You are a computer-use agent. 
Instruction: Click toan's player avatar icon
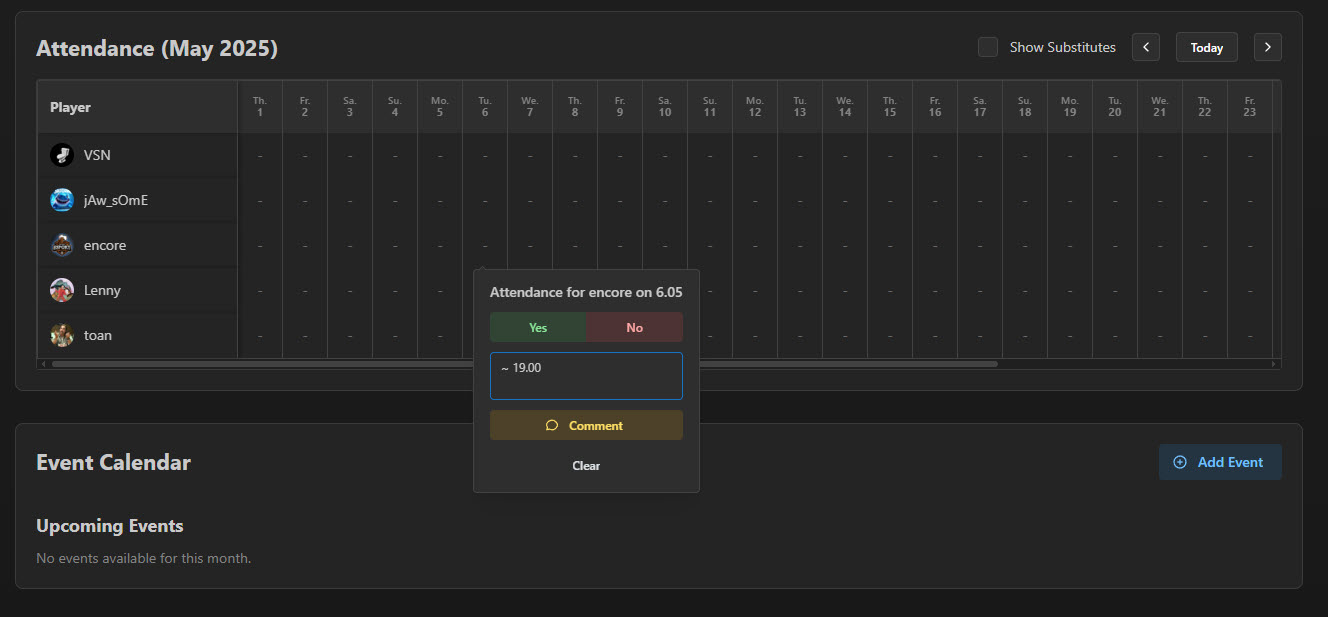[x=62, y=335]
